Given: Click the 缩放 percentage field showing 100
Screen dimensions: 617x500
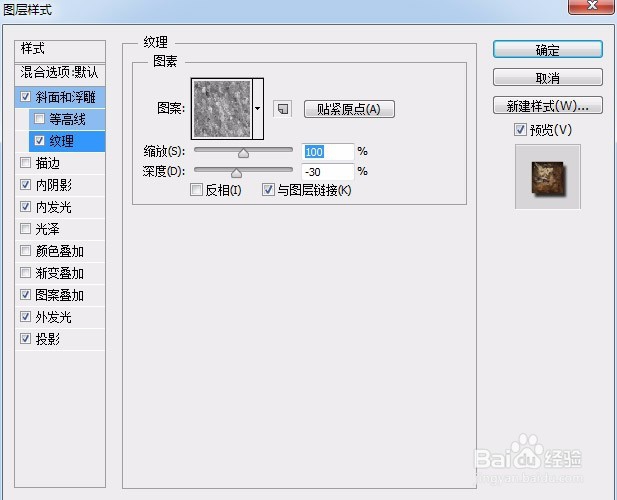Looking at the screenshot, I should tap(327, 151).
